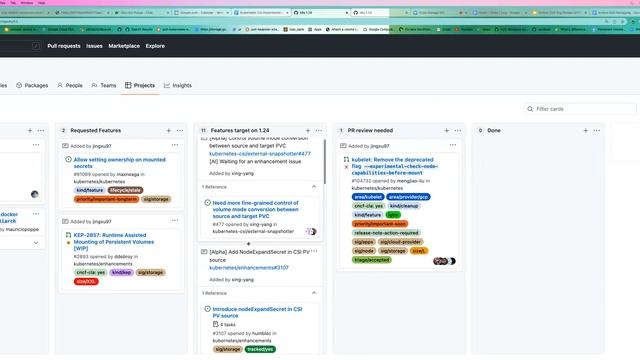Follow kubernetes/enhancements#3107 link

249,268
